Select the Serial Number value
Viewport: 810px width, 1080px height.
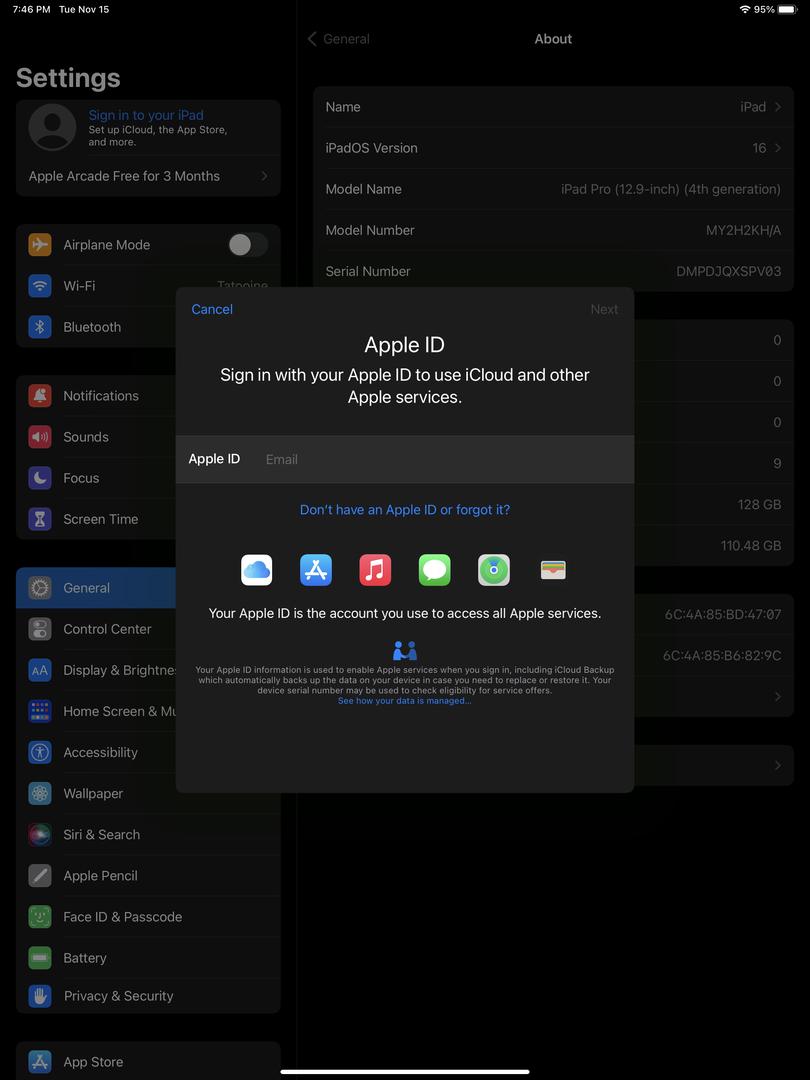tap(729, 271)
